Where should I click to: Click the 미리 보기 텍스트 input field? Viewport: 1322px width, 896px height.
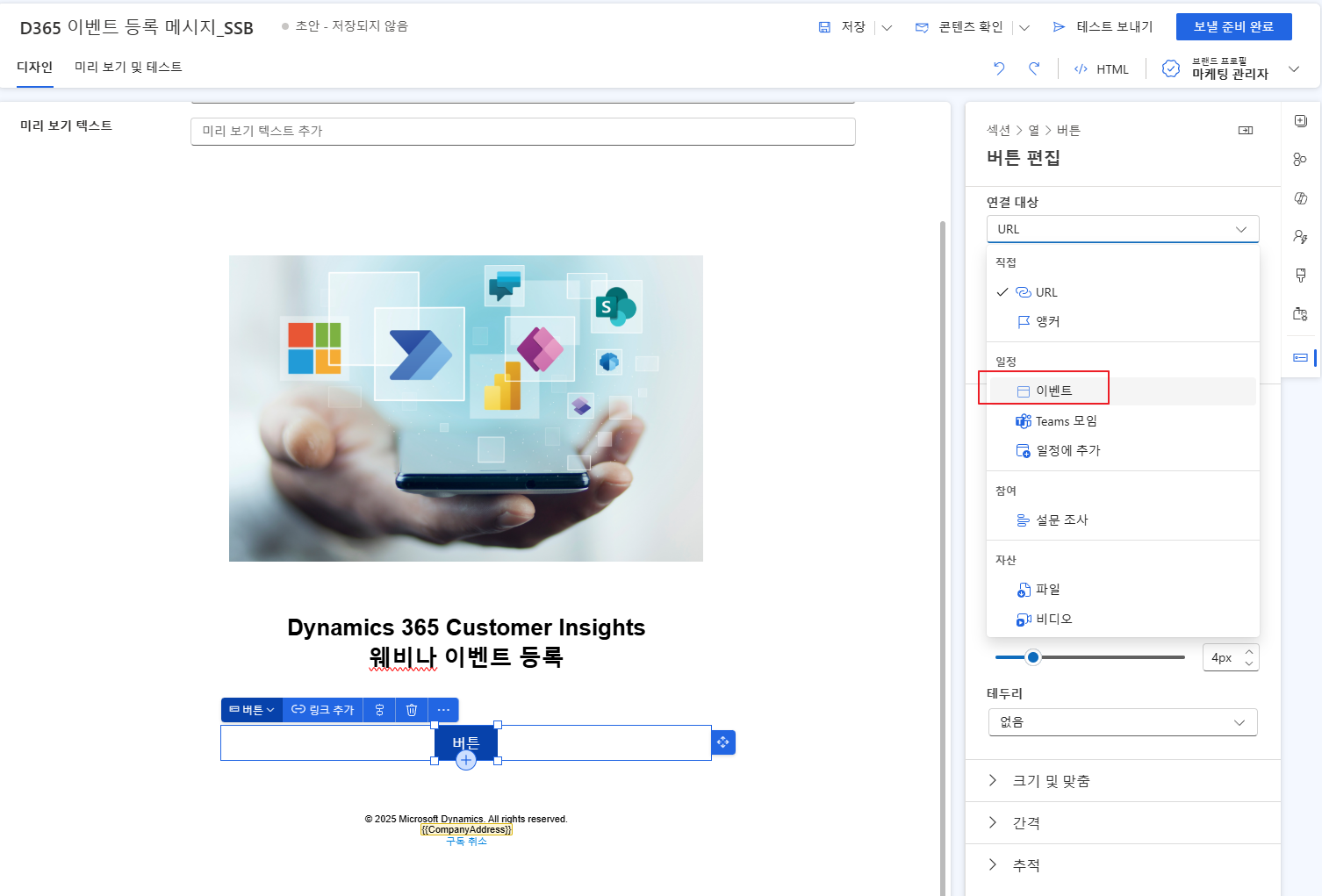(523, 131)
